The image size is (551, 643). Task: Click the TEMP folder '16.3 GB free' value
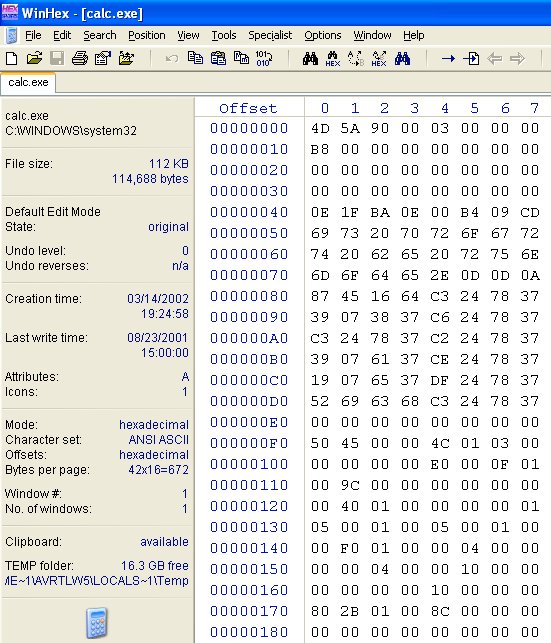(x=155, y=565)
